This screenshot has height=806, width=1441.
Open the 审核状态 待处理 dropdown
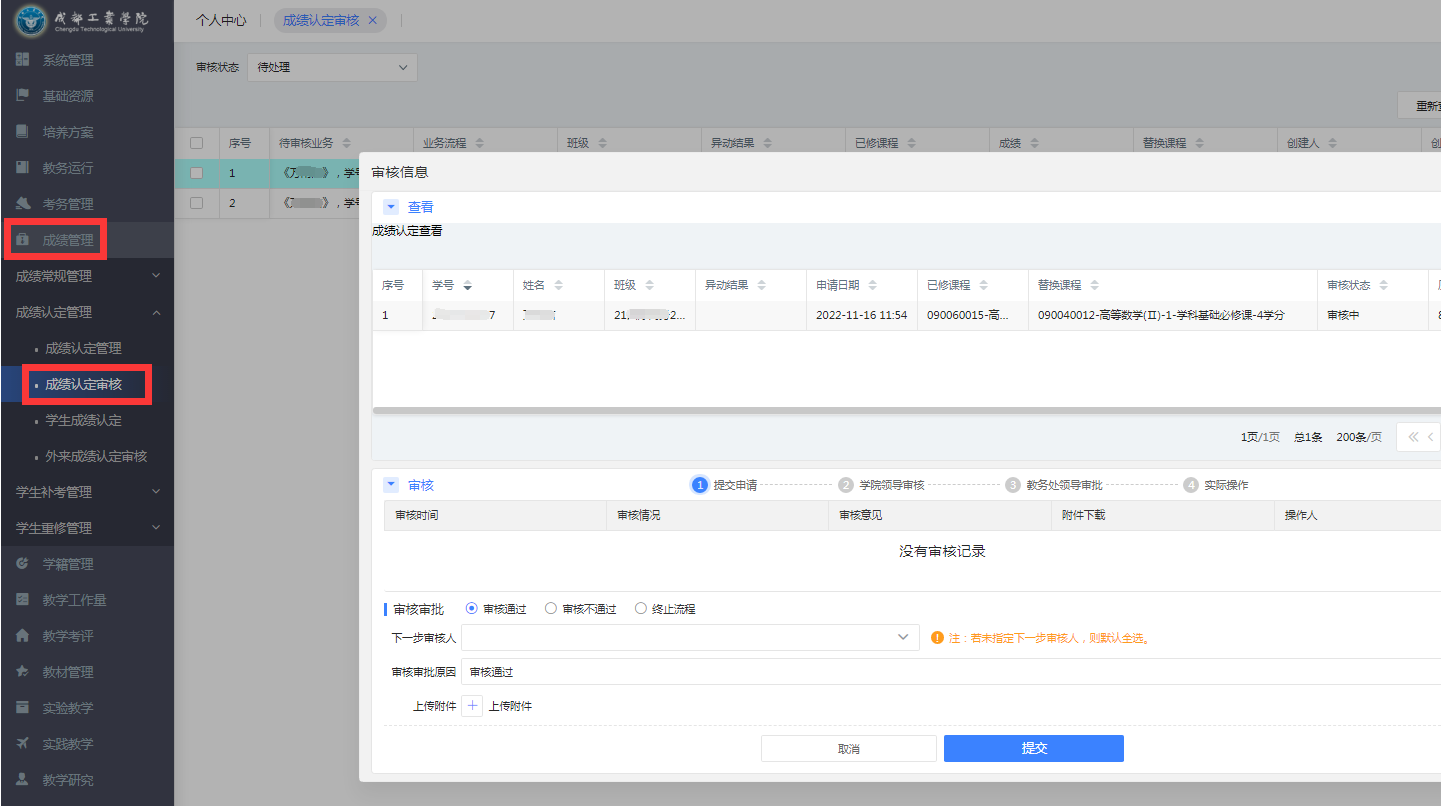click(332, 68)
